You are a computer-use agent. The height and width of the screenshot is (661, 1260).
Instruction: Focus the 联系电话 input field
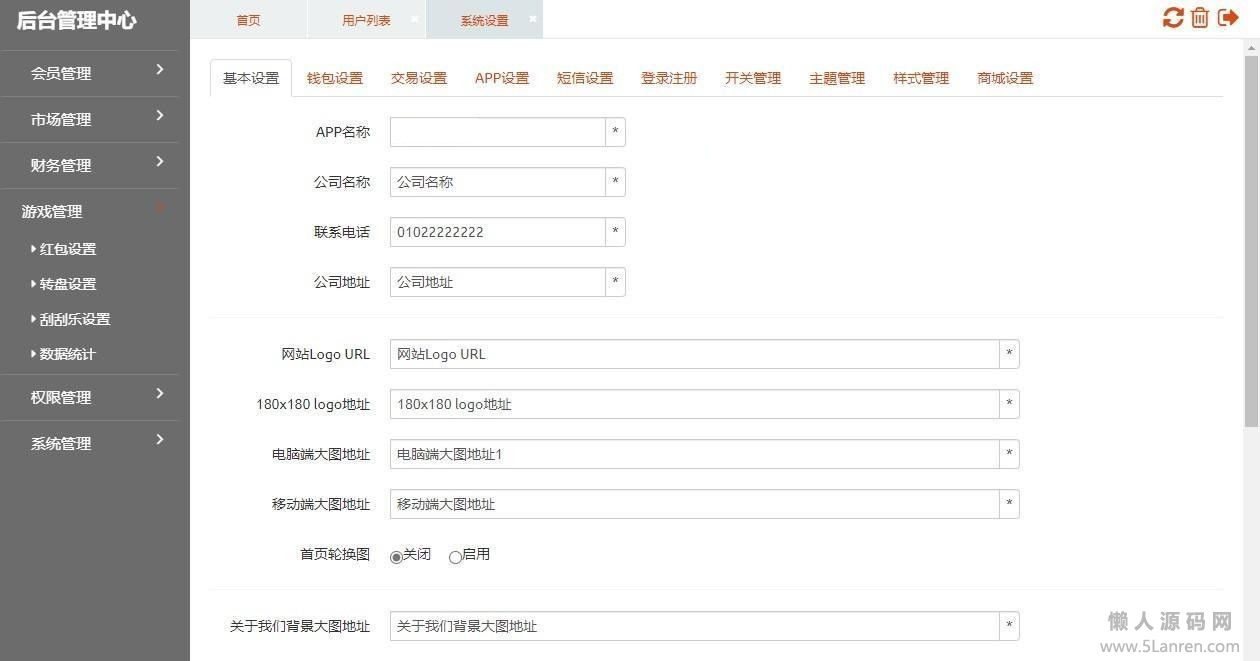click(497, 232)
